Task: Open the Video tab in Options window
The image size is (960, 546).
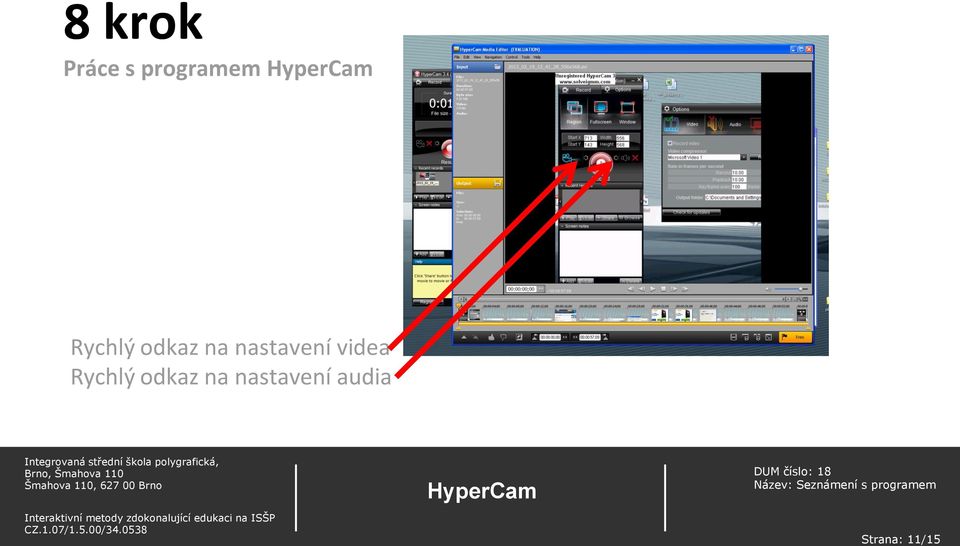Action: point(684,124)
